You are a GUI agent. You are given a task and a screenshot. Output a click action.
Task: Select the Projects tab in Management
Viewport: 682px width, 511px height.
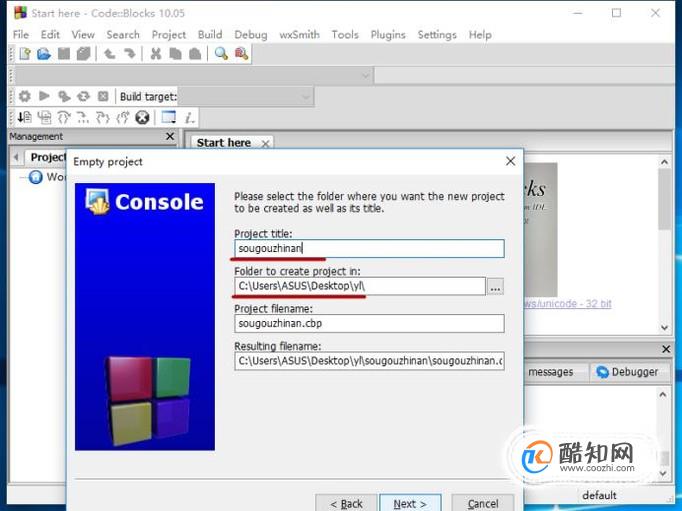click(47, 157)
